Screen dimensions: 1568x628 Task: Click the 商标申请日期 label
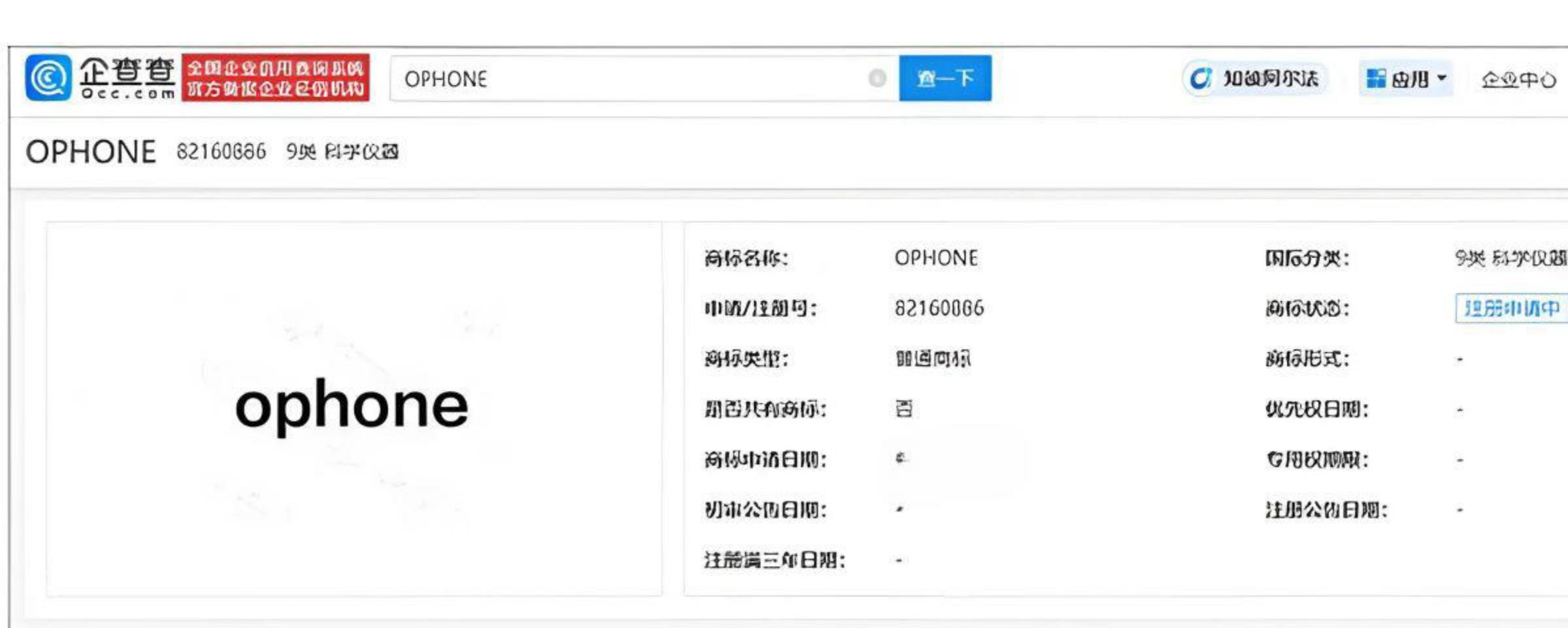click(765, 459)
